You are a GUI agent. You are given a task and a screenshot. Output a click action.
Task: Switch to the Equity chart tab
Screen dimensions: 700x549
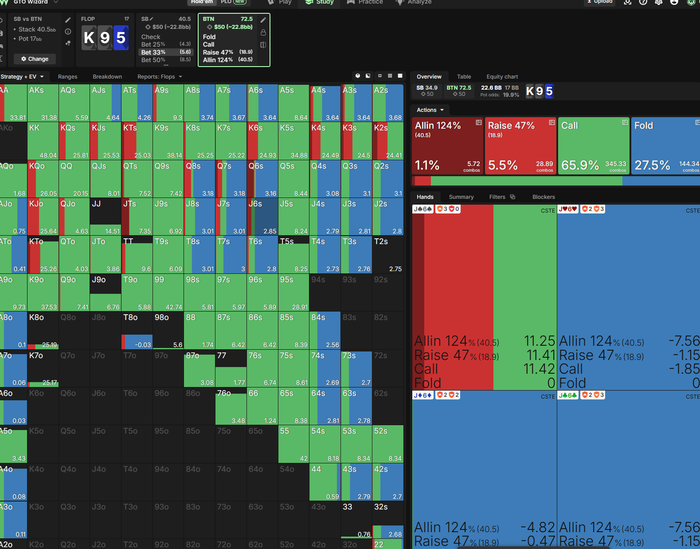(x=502, y=77)
